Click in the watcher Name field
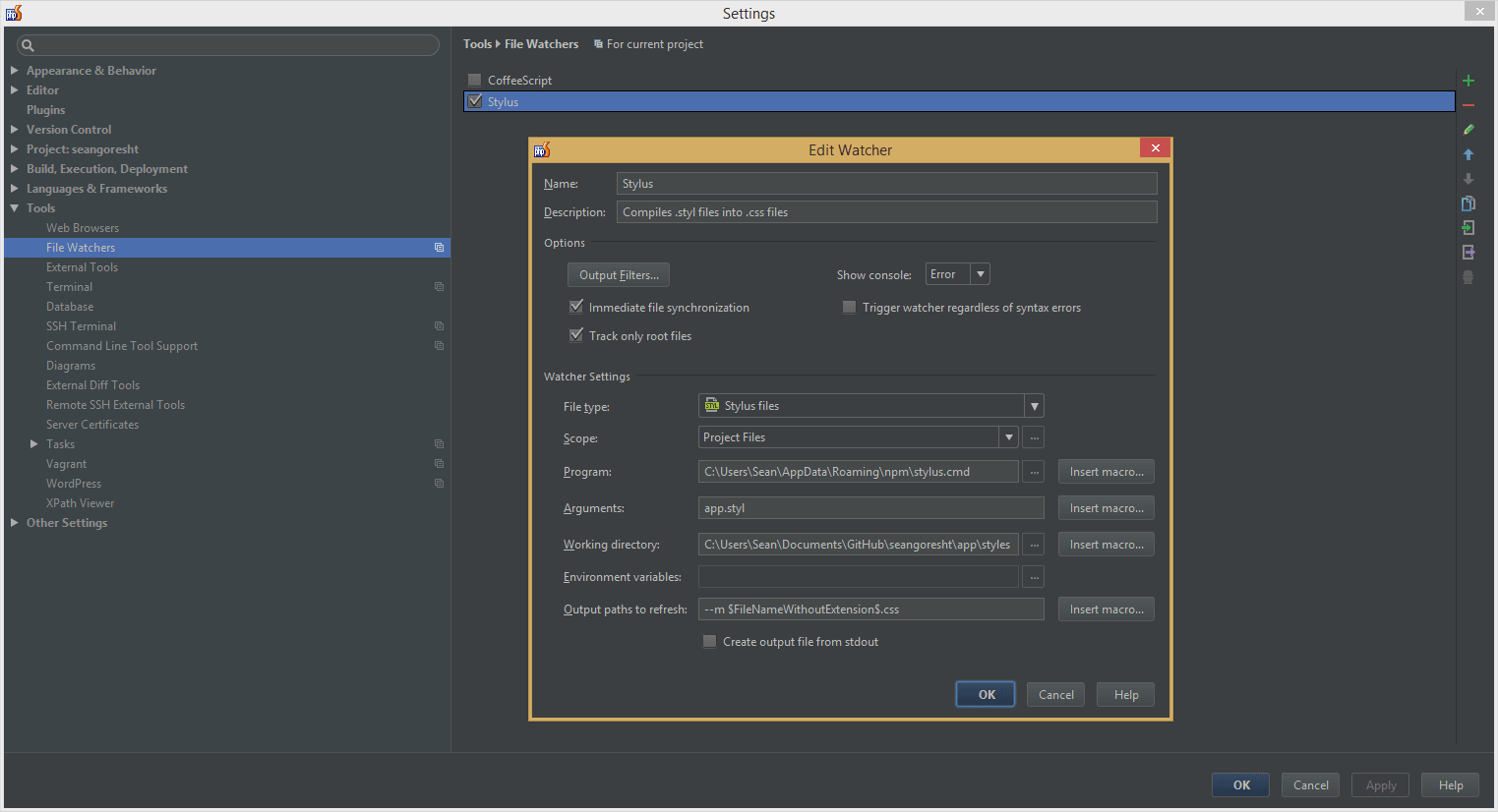 coord(887,184)
